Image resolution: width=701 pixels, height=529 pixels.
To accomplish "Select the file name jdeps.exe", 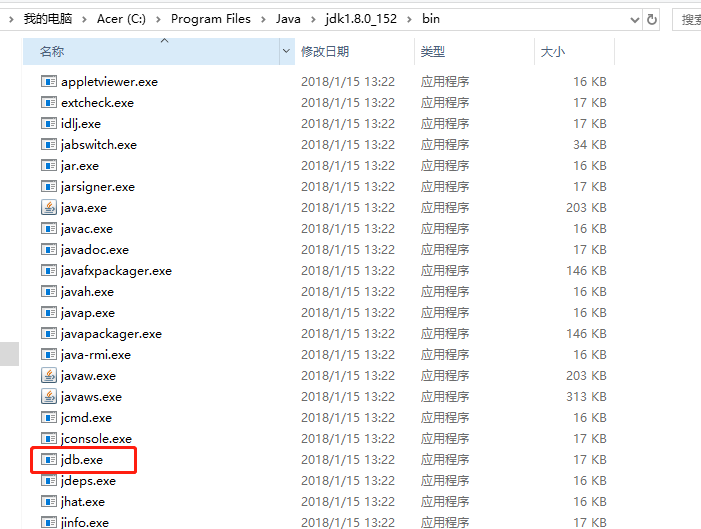I will pyautogui.click(x=89, y=481).
